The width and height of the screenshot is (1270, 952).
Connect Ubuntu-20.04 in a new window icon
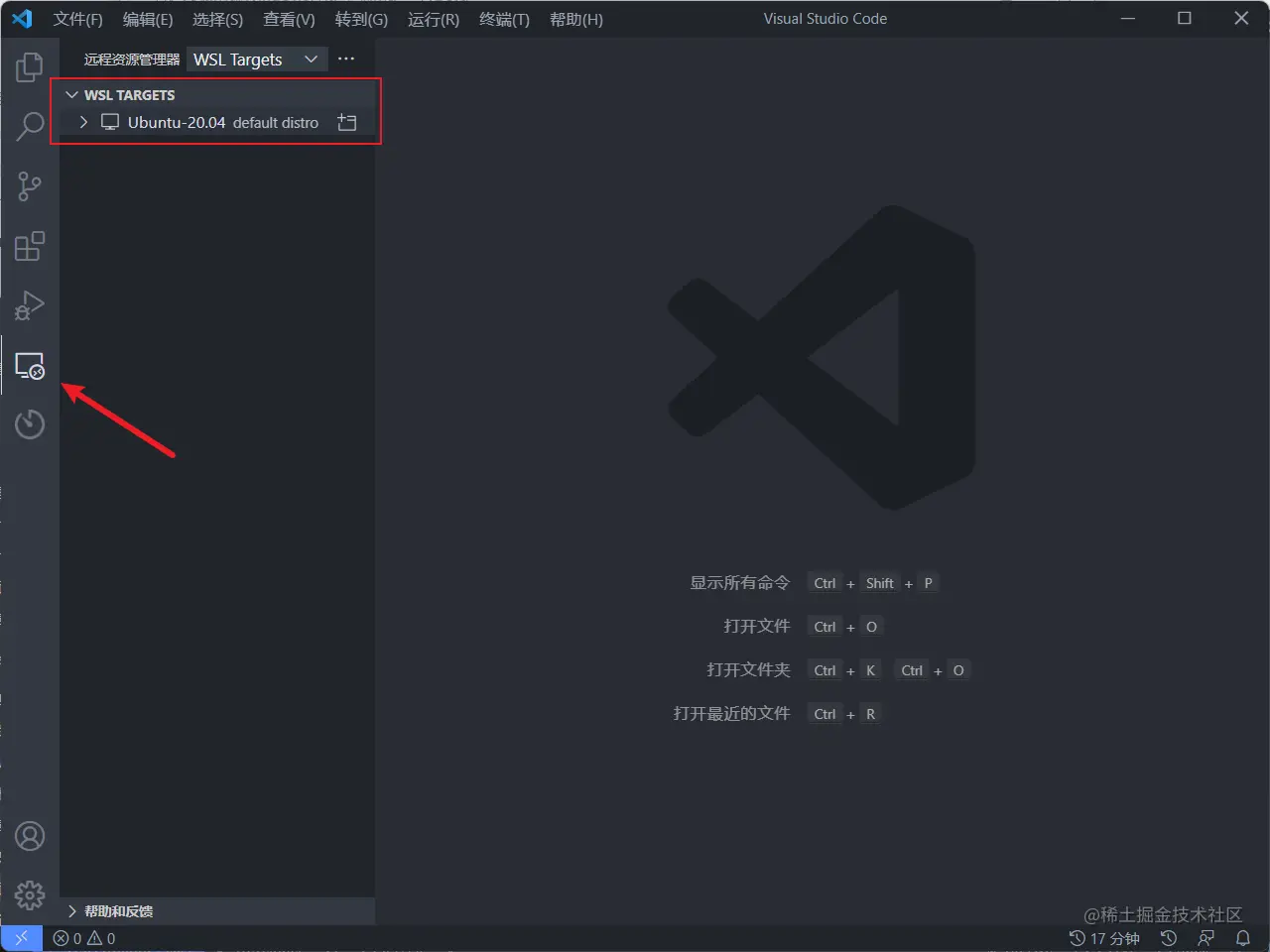point(346,122)
